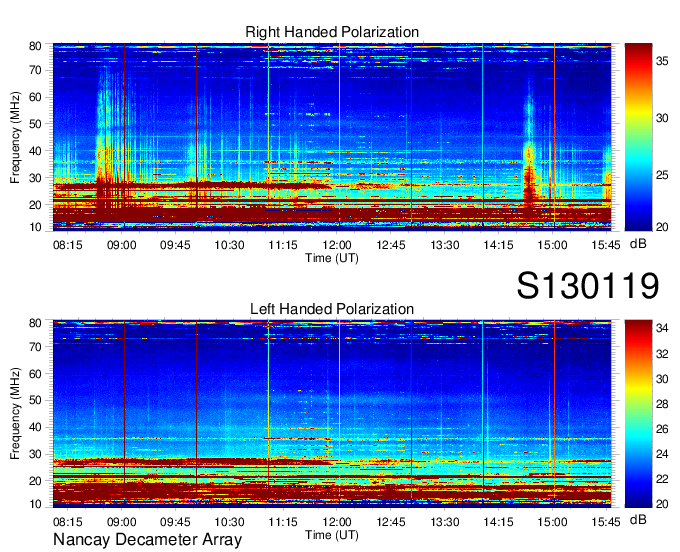Click the 15:45 tick under bottom plot
This screenshot has width=680, height=552.
click(606, 522)
